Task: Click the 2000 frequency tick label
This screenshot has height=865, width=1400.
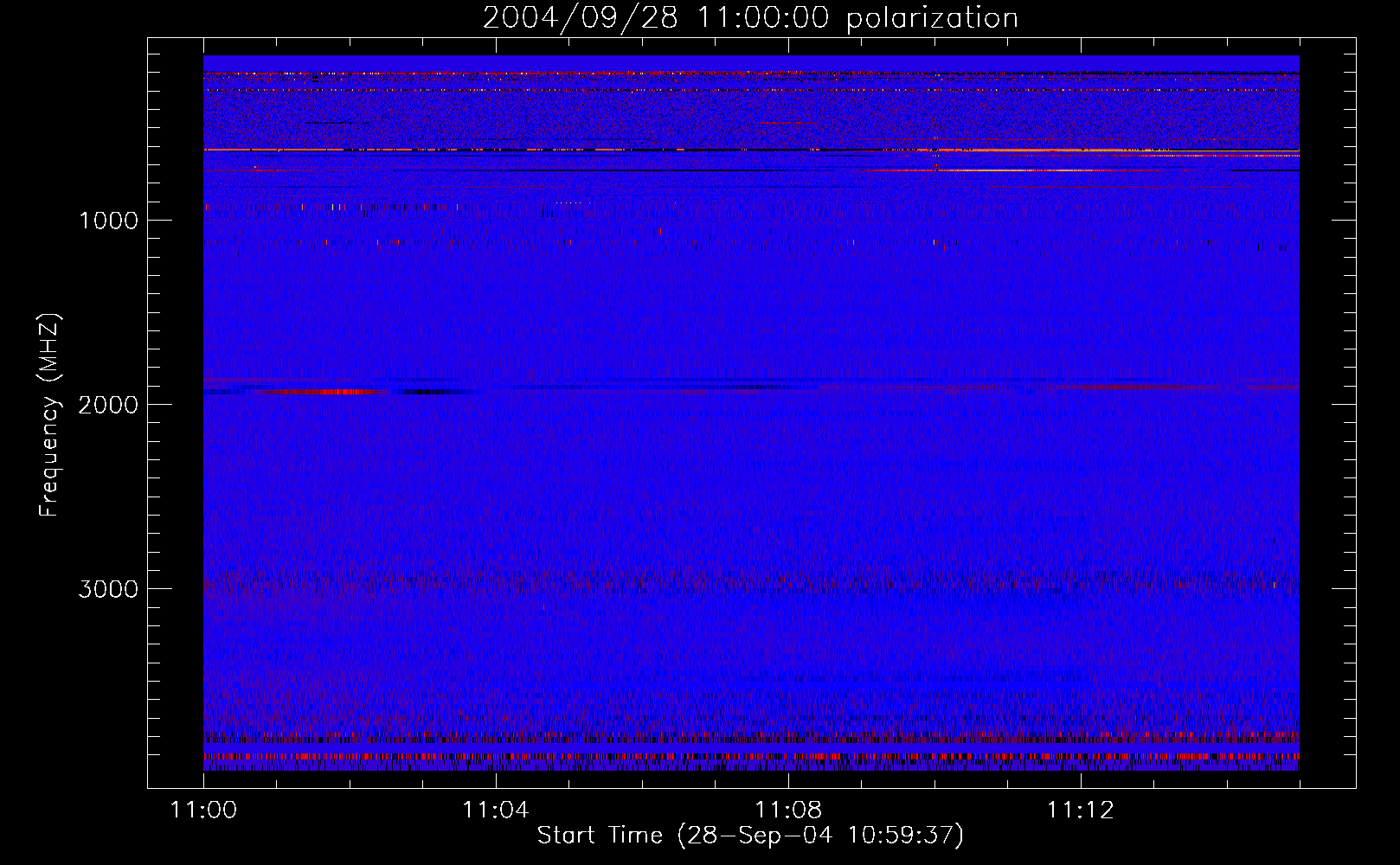Action: click(x=108, y=405)
